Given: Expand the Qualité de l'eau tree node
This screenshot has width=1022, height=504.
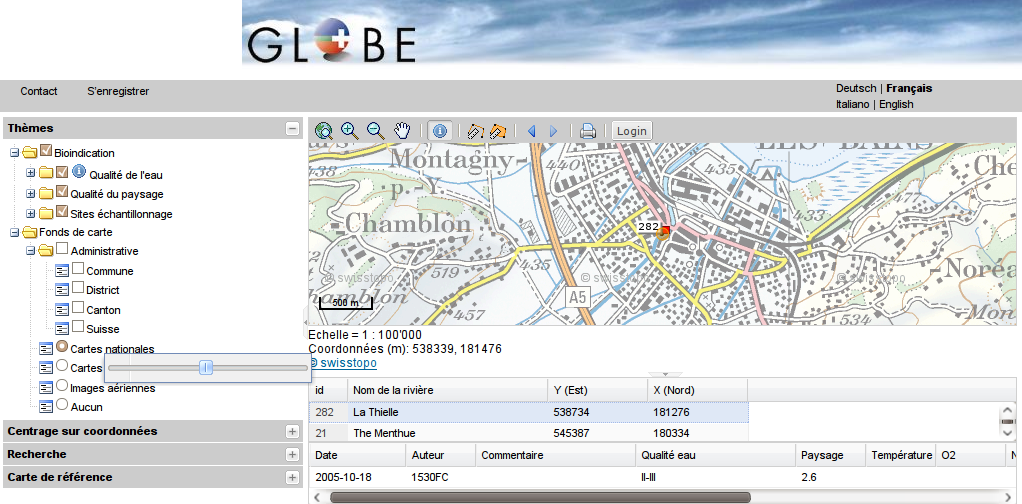Looking at the screenshot, I should tap(30, 174).
